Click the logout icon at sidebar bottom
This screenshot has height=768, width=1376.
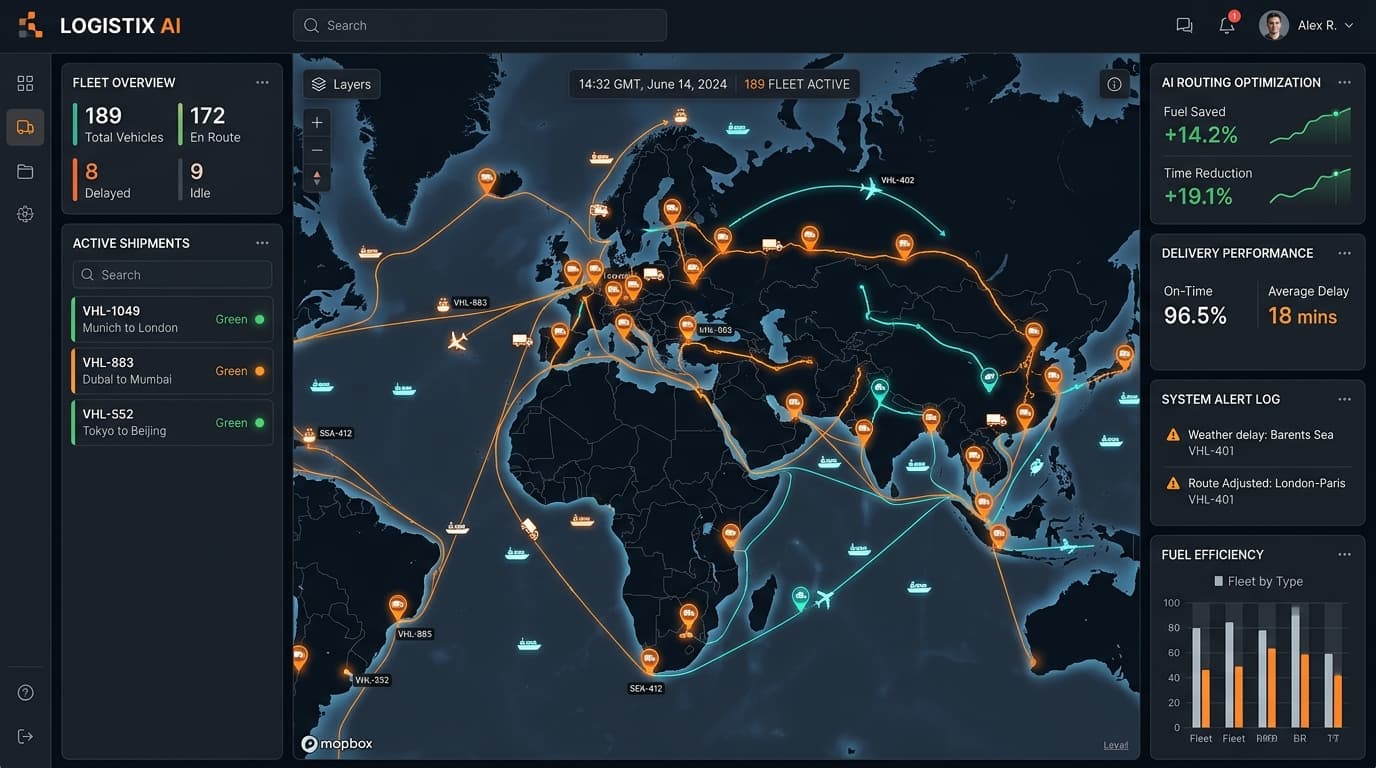[25, 736]
